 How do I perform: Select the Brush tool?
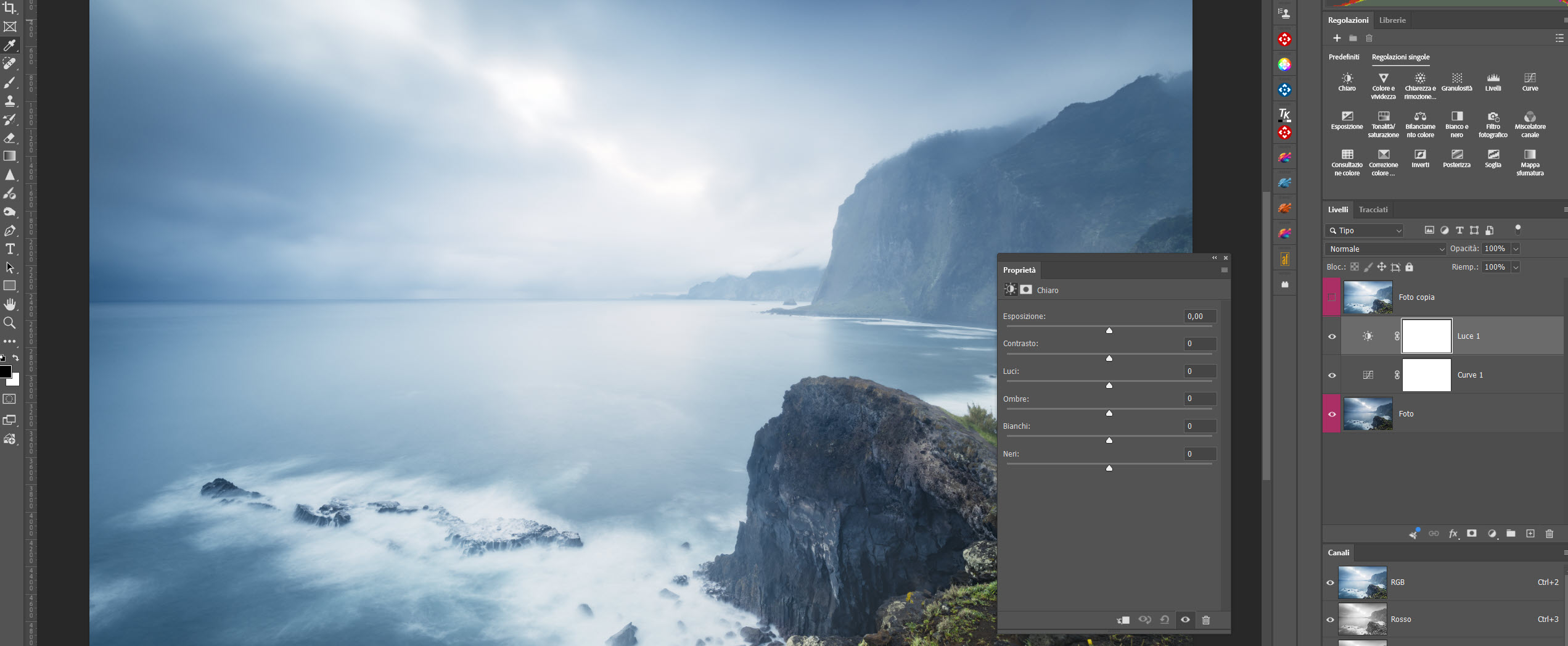[x=10, y=82]
